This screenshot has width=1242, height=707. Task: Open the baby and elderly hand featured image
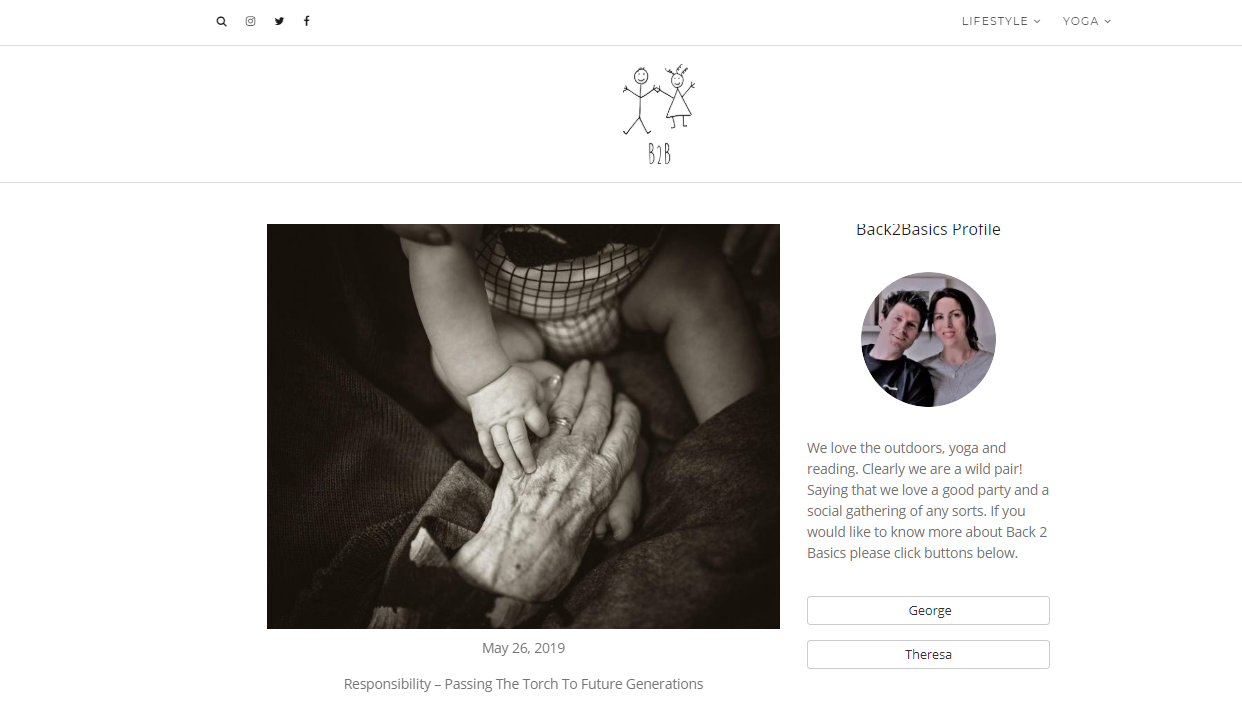523,426
